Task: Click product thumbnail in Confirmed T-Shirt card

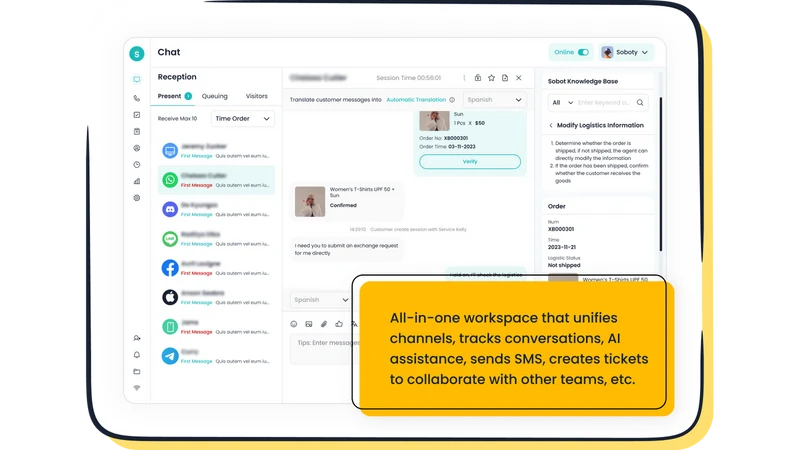Action: click(310, 202)
